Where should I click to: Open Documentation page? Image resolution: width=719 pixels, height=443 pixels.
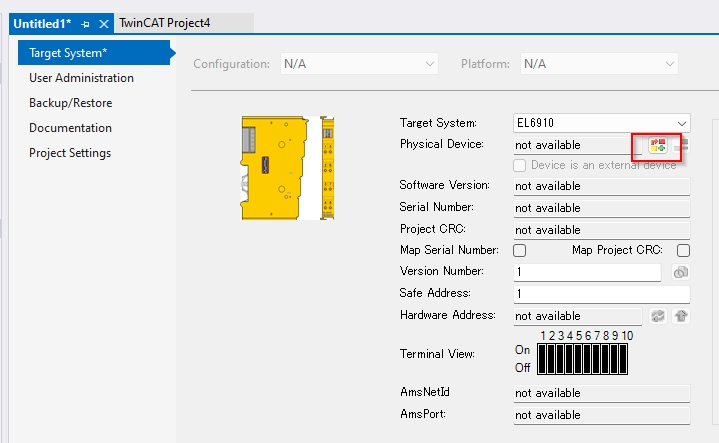(x=70, y=128)
